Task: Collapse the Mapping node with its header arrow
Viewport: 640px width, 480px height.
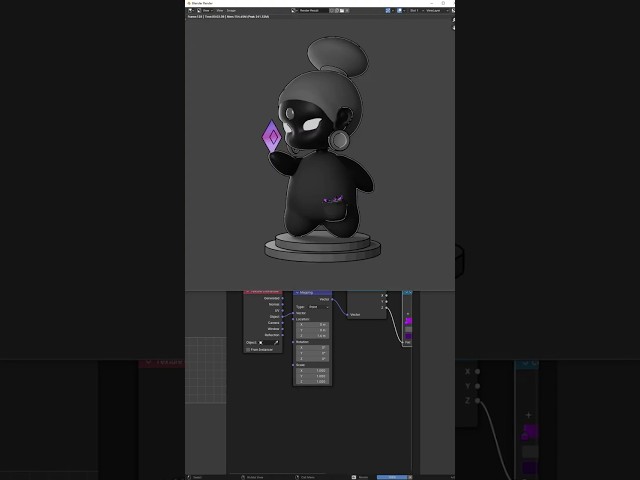Action: point(297,293)
